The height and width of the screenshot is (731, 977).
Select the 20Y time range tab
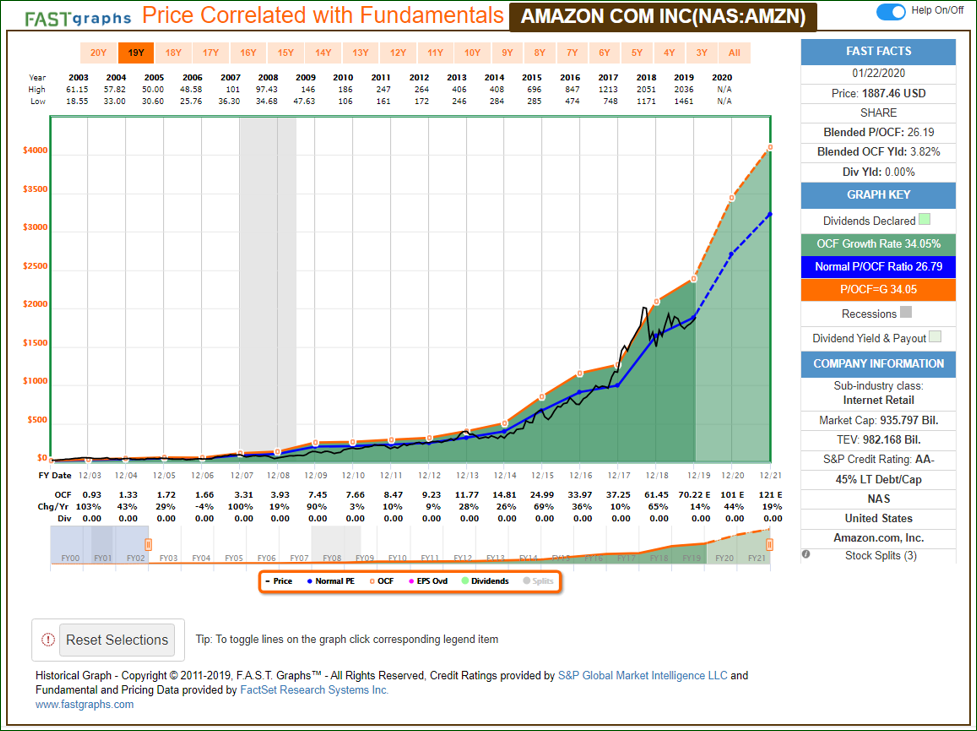98,53
